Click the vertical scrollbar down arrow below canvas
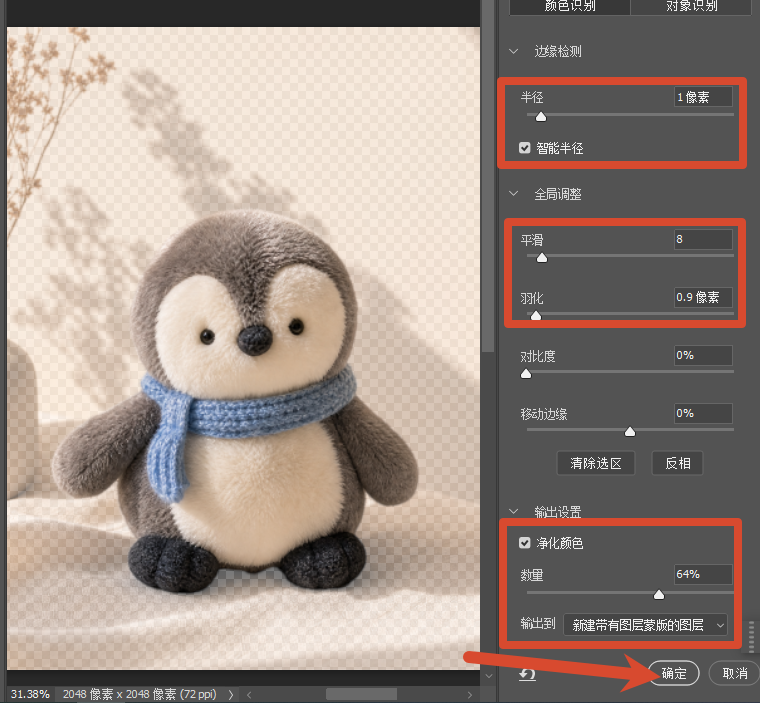Image resolution: width=760 pixels, height=703 pixels. click(489, 675)
